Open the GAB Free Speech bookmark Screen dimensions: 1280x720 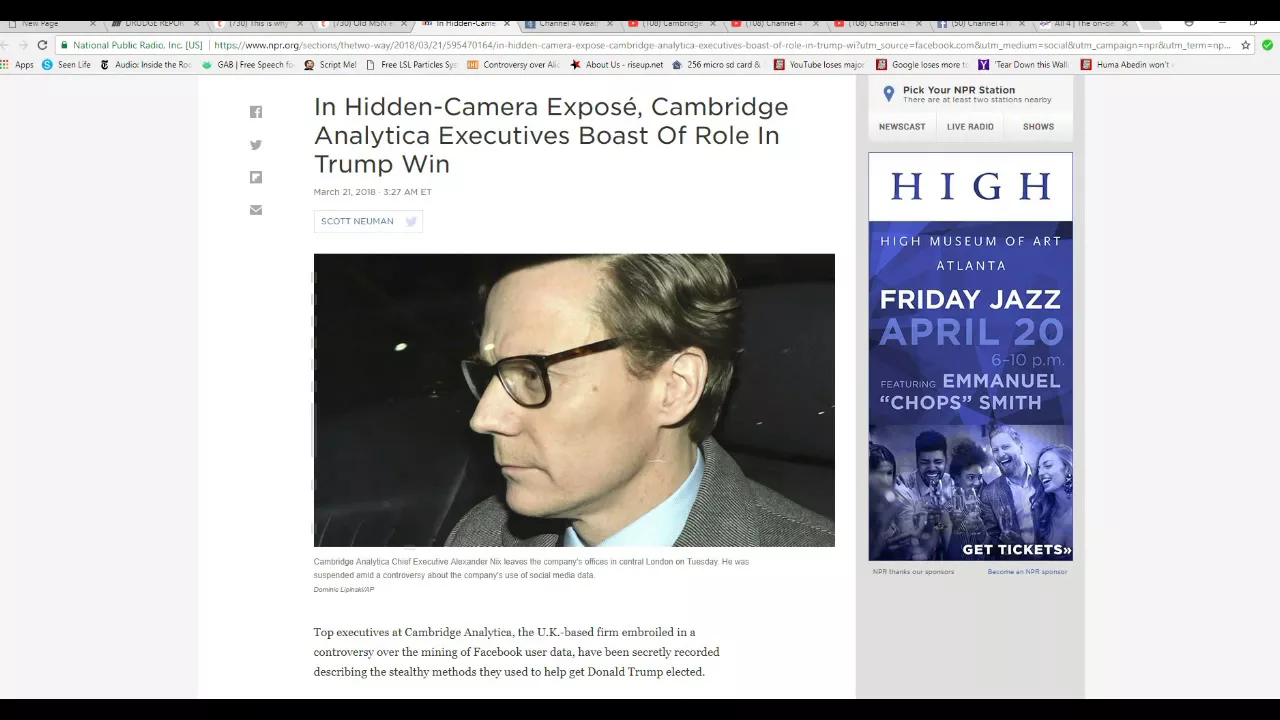(248, 65)
